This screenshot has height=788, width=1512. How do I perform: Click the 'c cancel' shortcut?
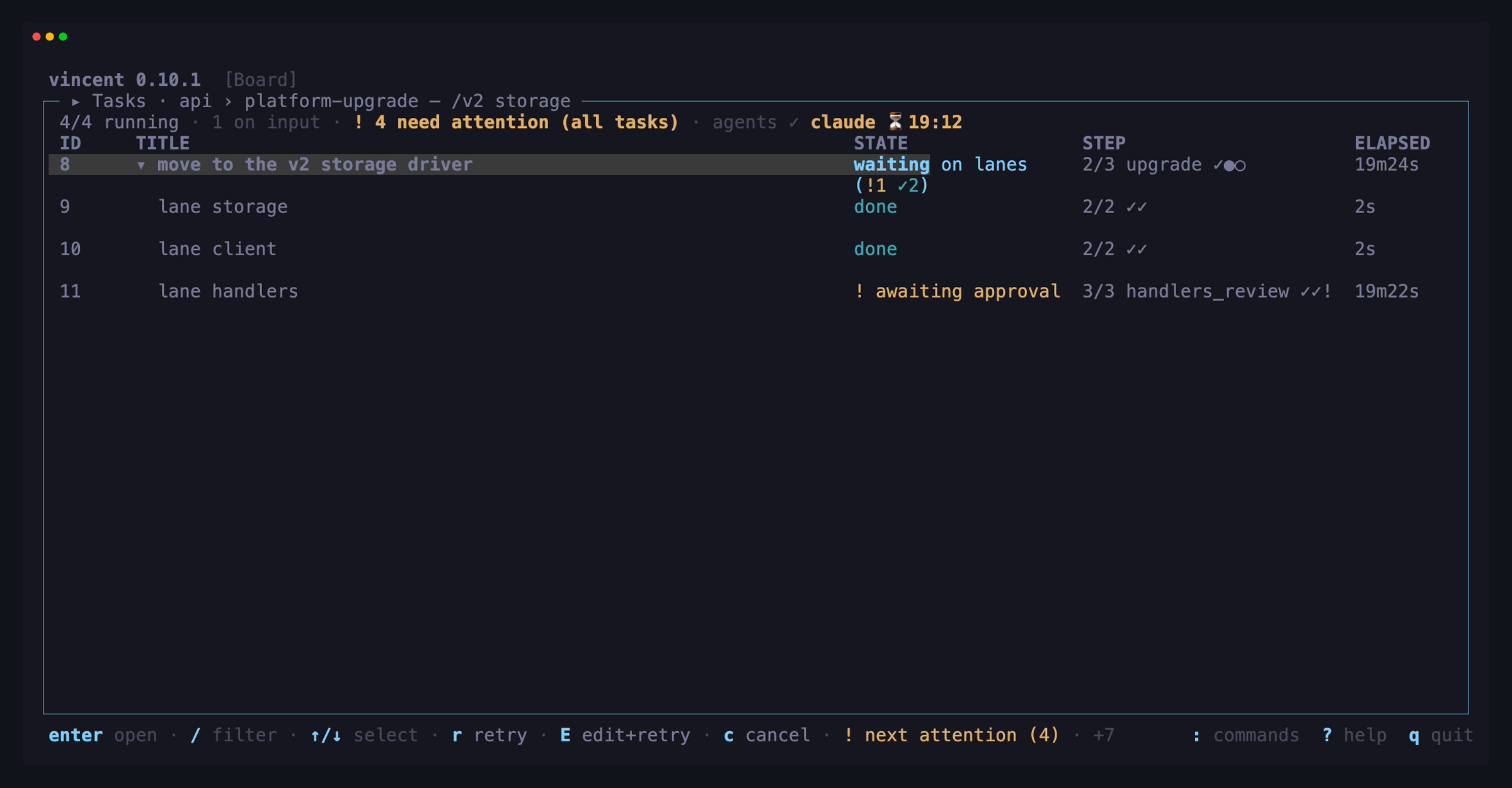(x=767, y=735)
